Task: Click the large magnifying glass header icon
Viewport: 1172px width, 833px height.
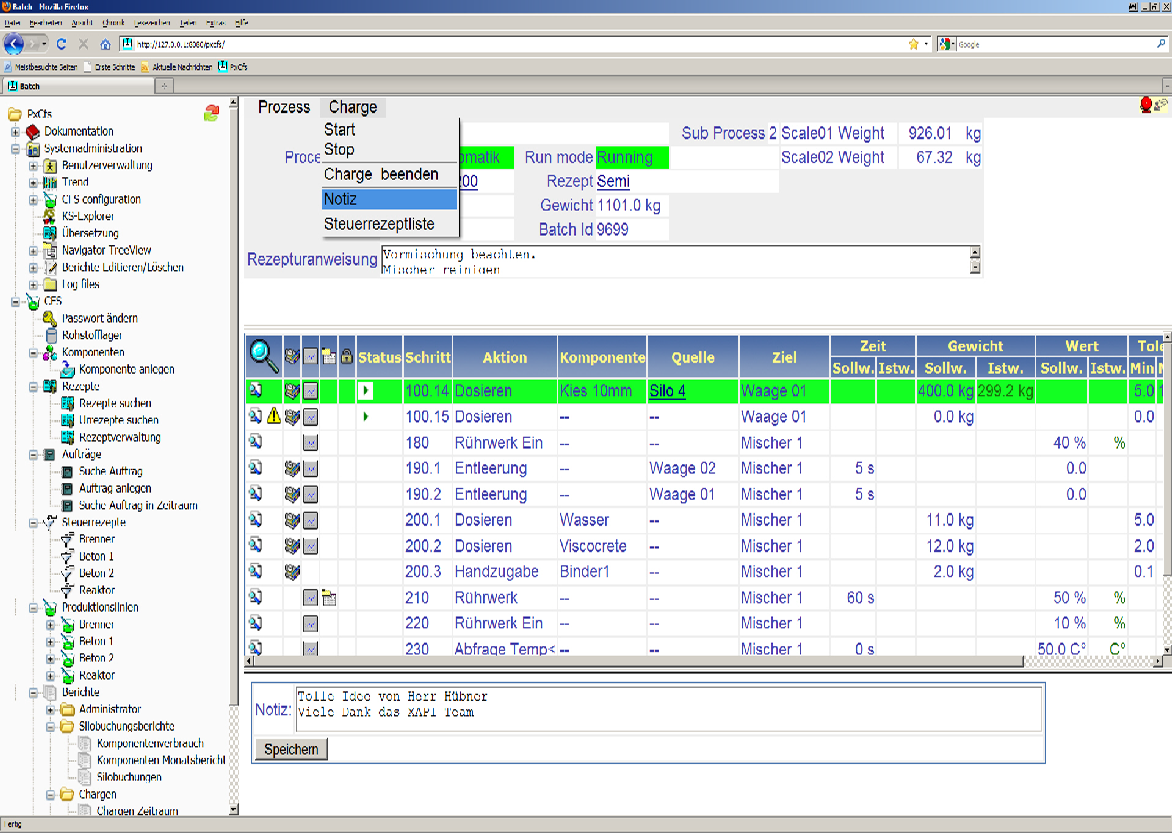Action: 264,355
